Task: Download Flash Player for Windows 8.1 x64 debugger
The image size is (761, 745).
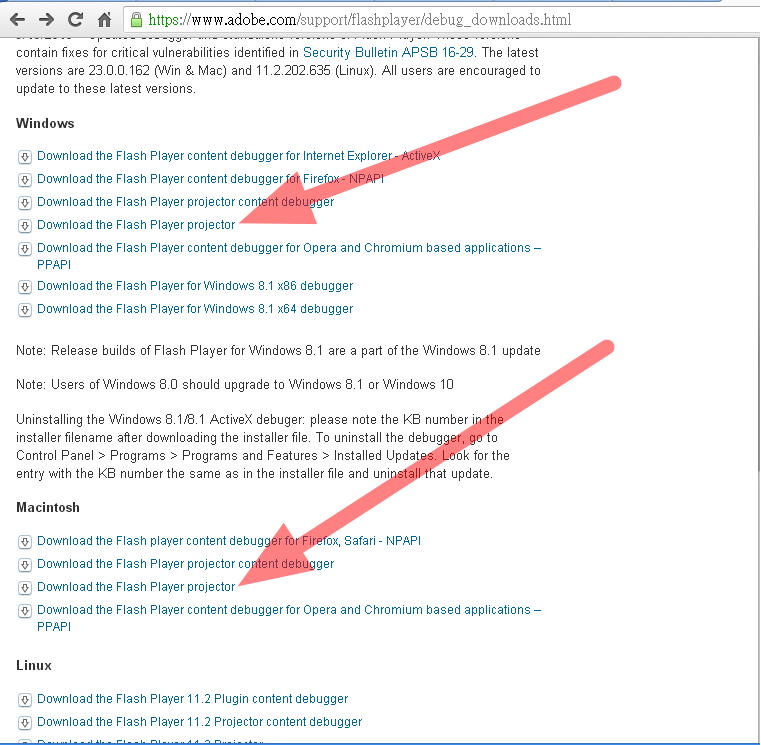Action: click(195, 309)
